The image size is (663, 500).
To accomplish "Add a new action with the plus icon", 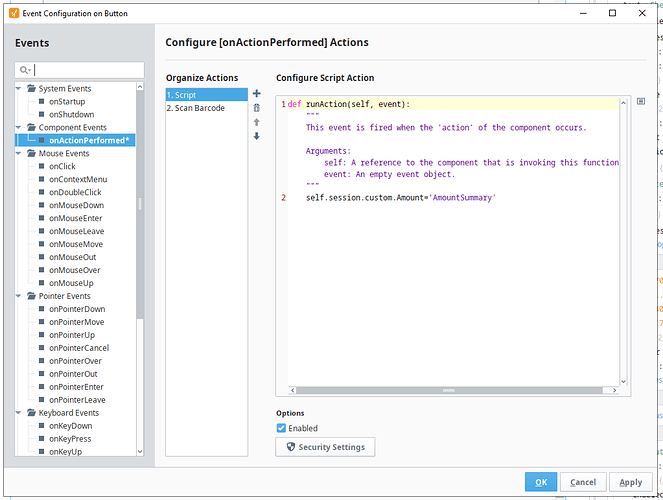I will point(256,93).
